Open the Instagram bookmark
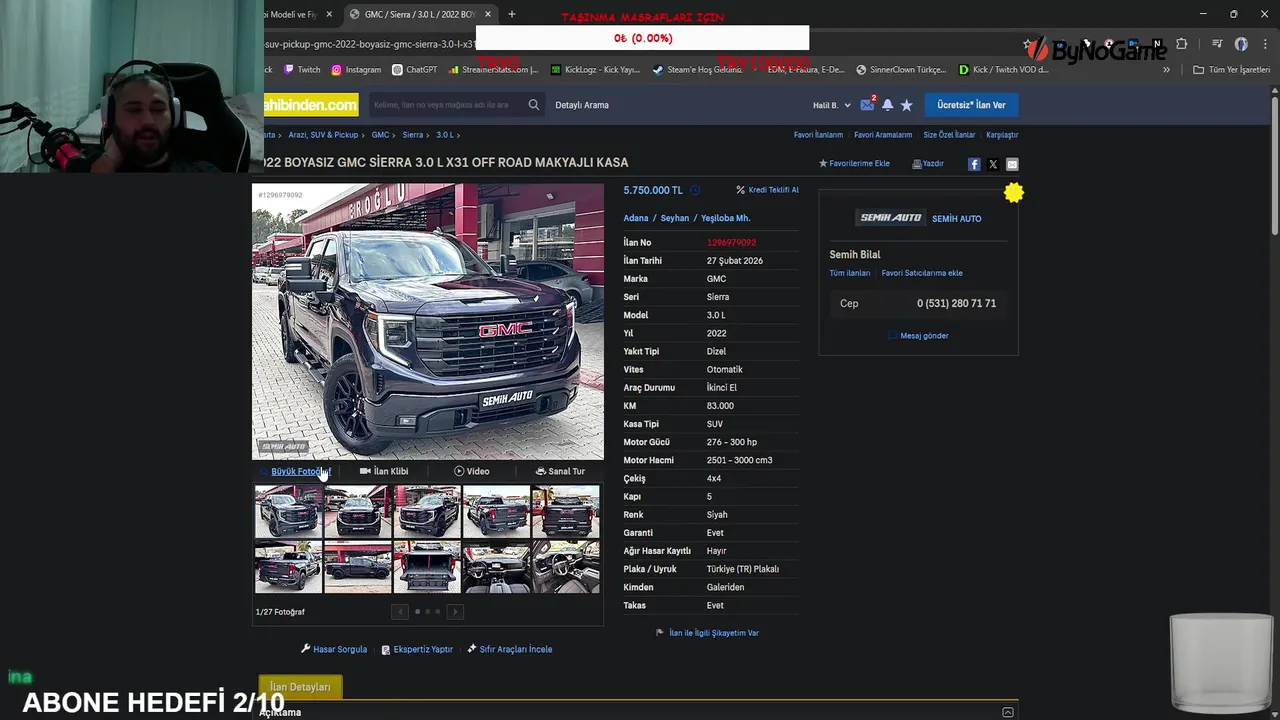 point(356,70)
